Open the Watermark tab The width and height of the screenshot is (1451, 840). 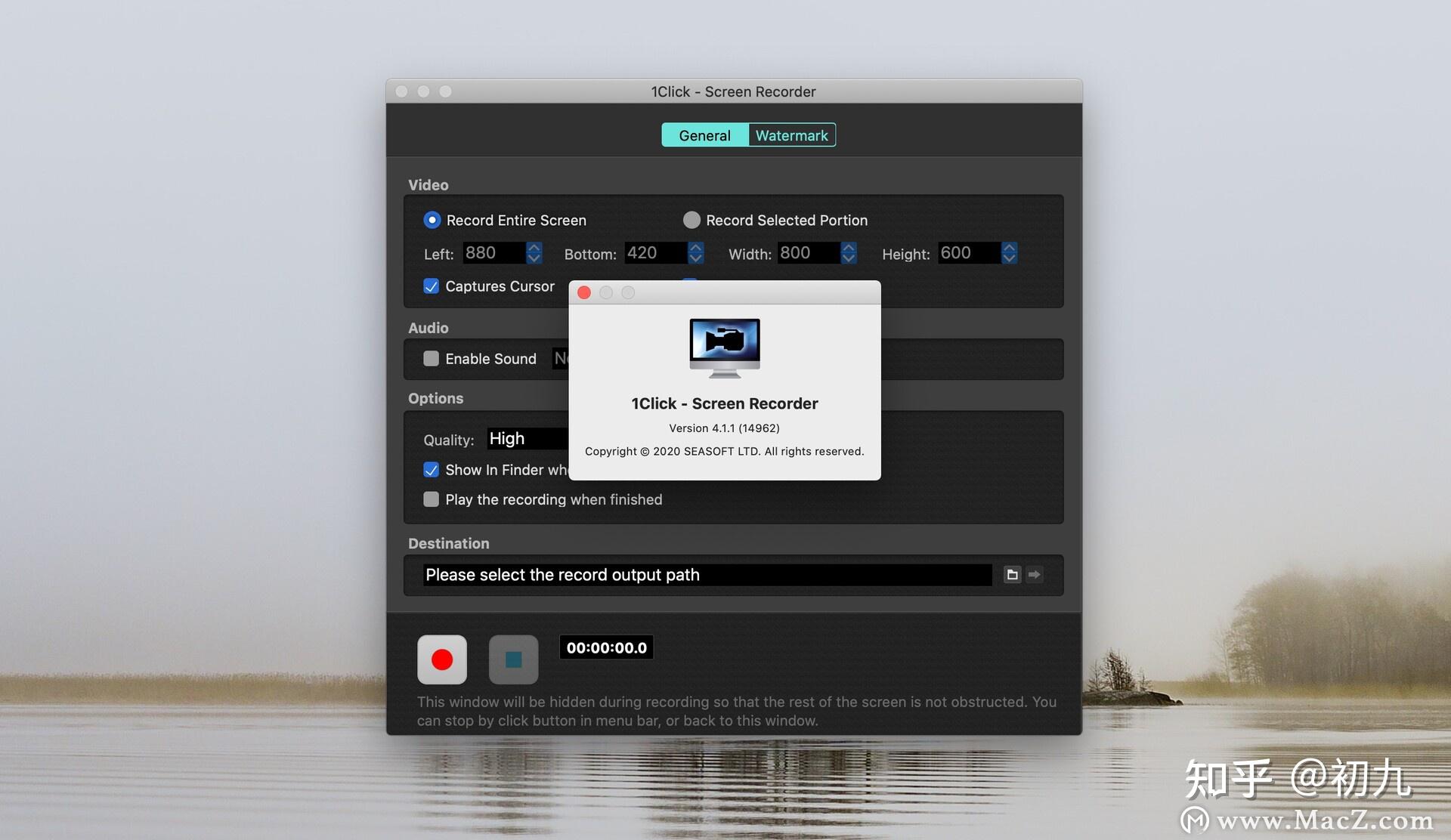[792, 135]
